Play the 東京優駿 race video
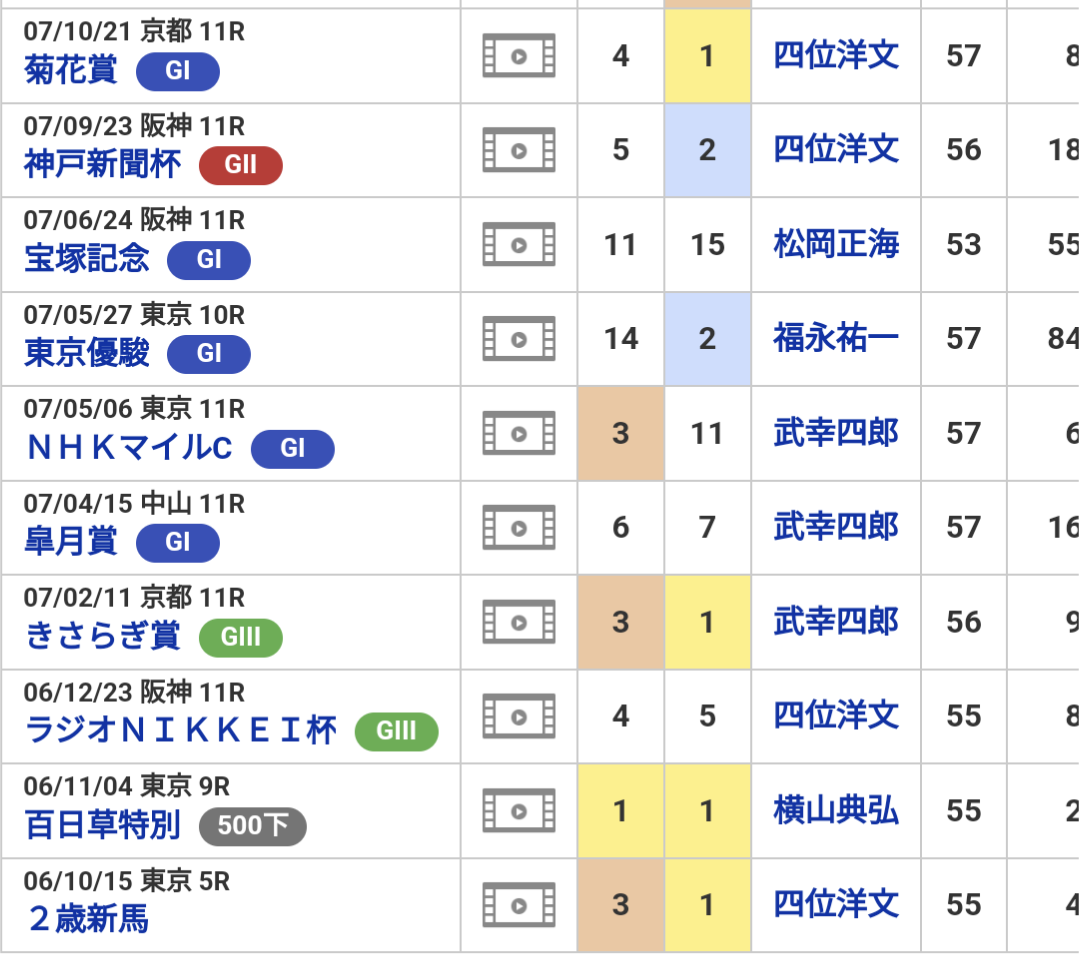Viewport: 1079px width, 972px height. click(x=519, y=338)
